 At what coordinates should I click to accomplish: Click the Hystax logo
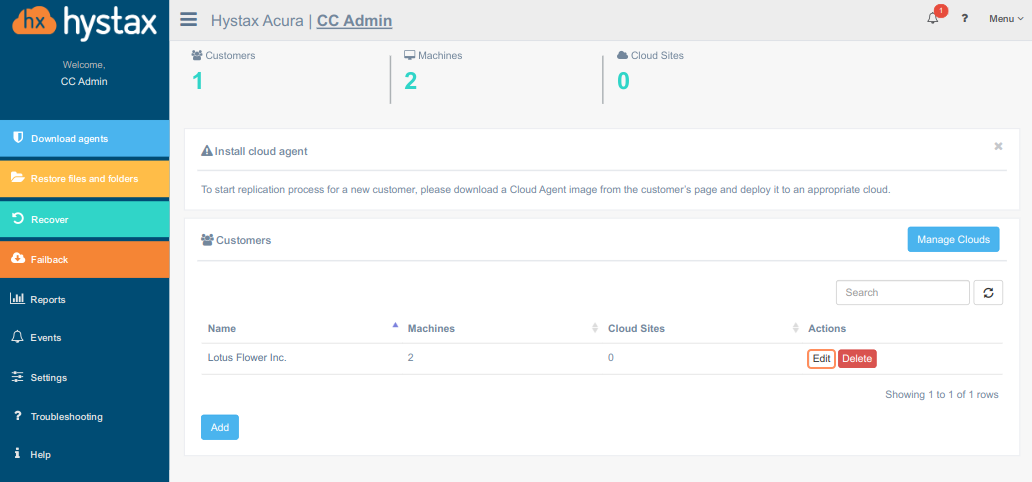pos(84,22)
